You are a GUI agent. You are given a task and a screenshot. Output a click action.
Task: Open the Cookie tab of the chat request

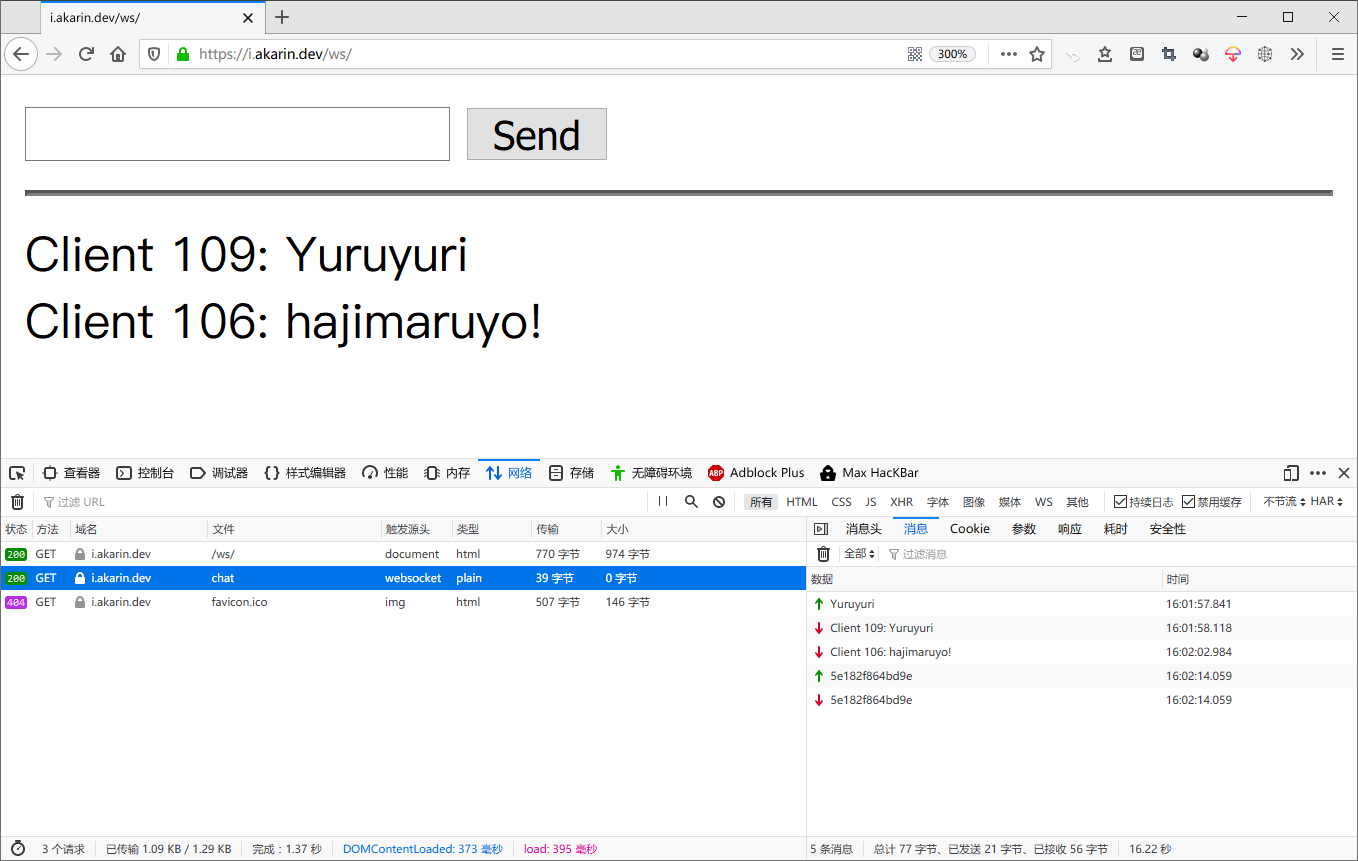pos(969,528)
